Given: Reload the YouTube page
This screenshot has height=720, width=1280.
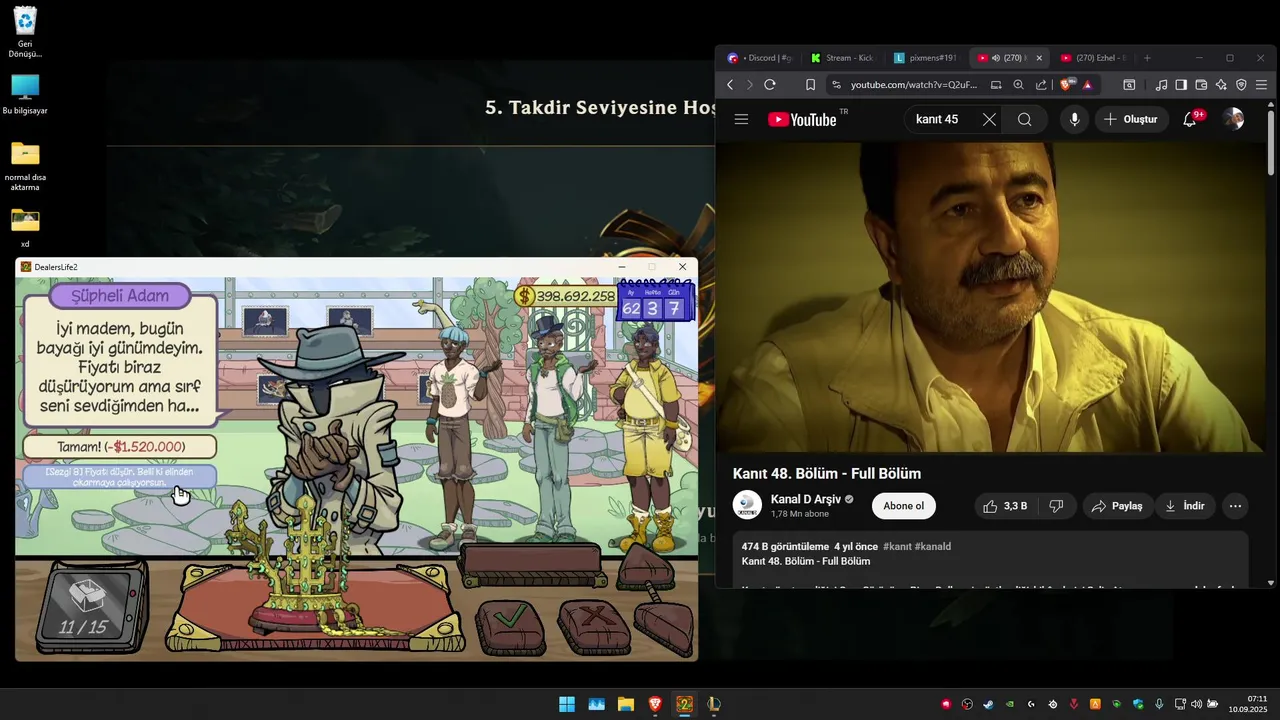Looking at the screenshot, I should (x=770, y=85).
